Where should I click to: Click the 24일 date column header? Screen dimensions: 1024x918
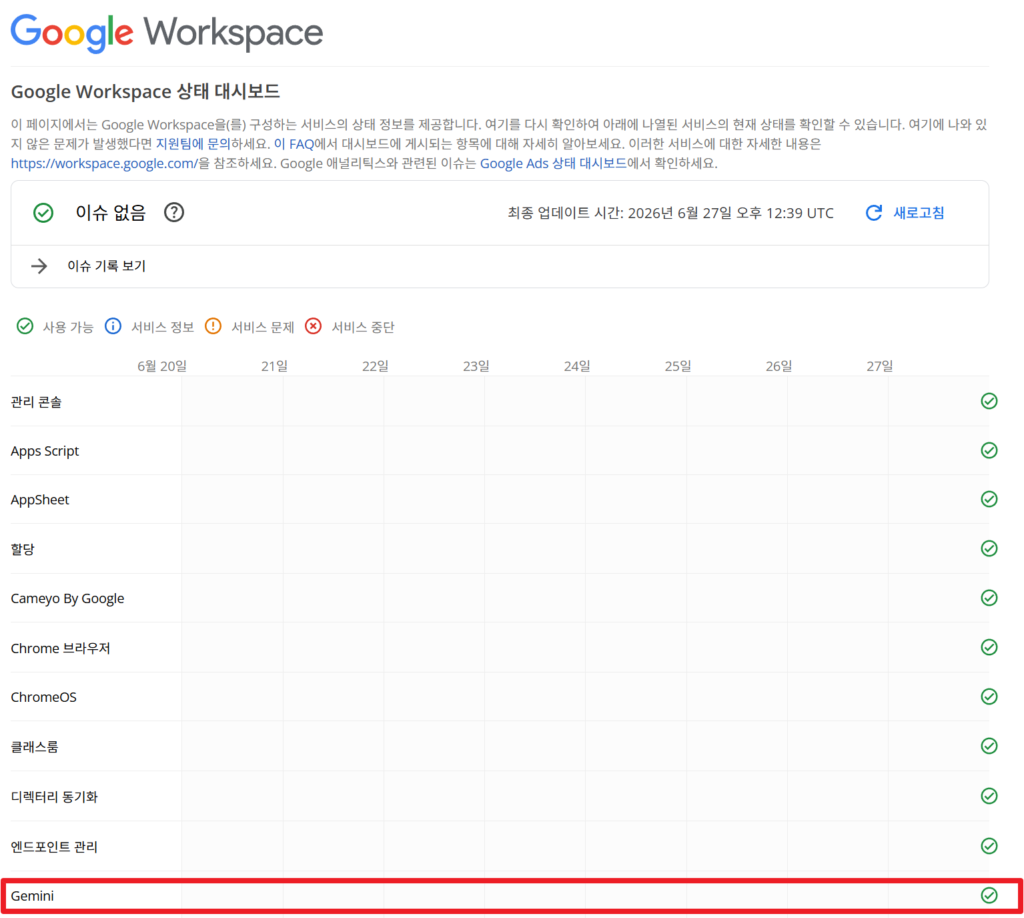577,366
